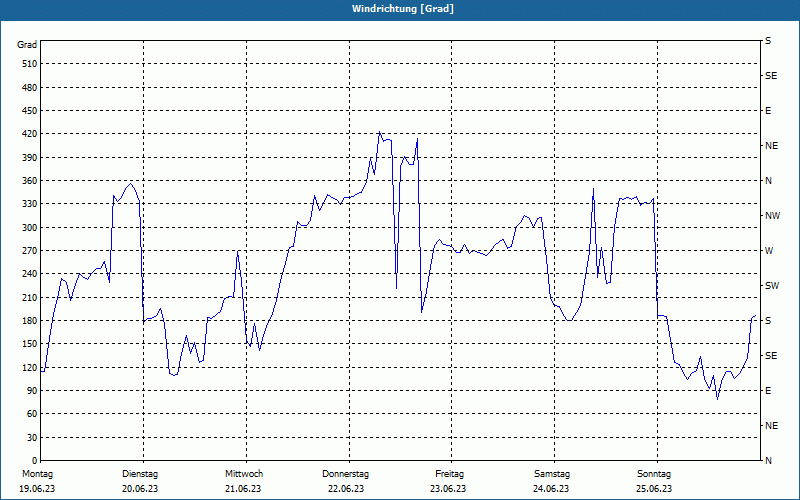This screenshot has height=500, width=800.
Task: Click the date 20.06.23
Action: [x=140, y=489]
